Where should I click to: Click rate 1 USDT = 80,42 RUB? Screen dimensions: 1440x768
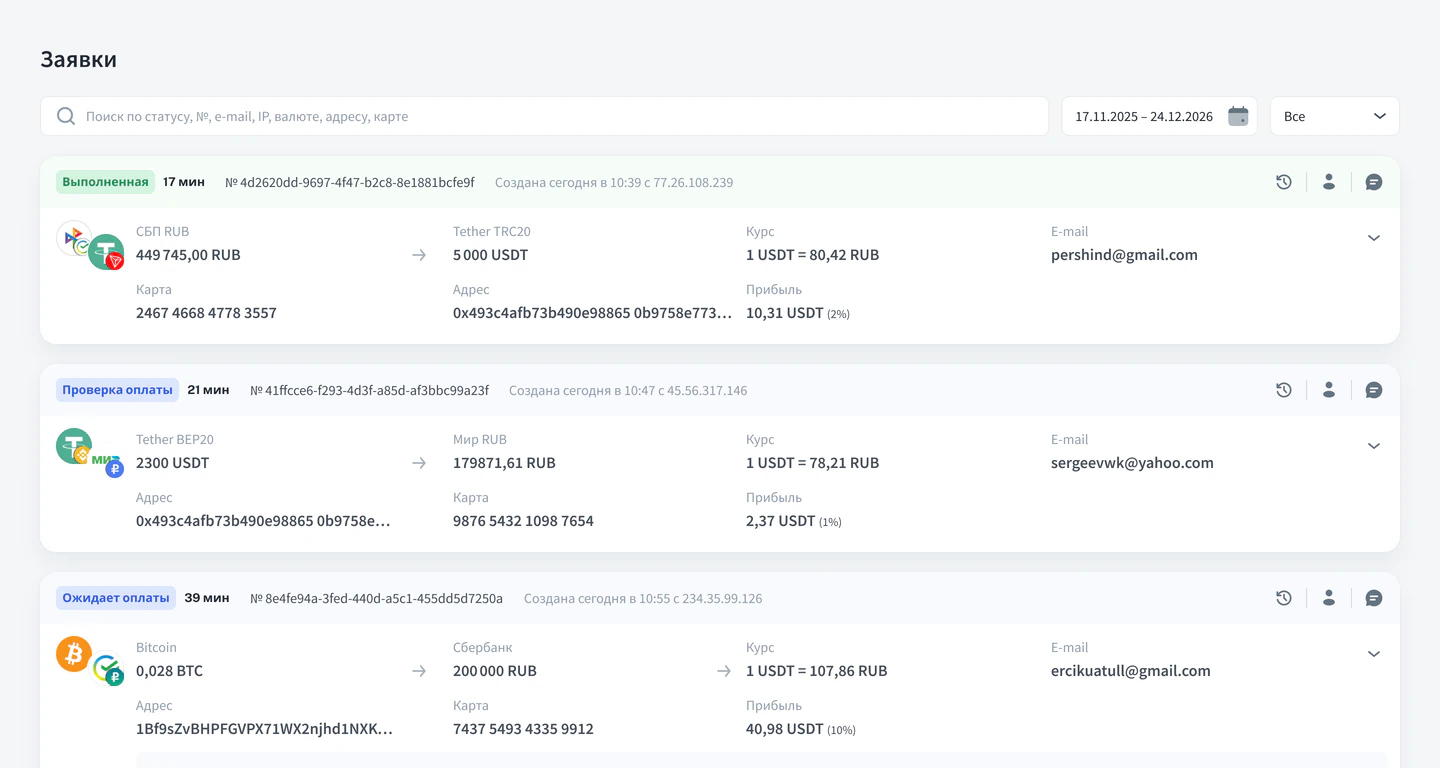[x=813, y=255]
